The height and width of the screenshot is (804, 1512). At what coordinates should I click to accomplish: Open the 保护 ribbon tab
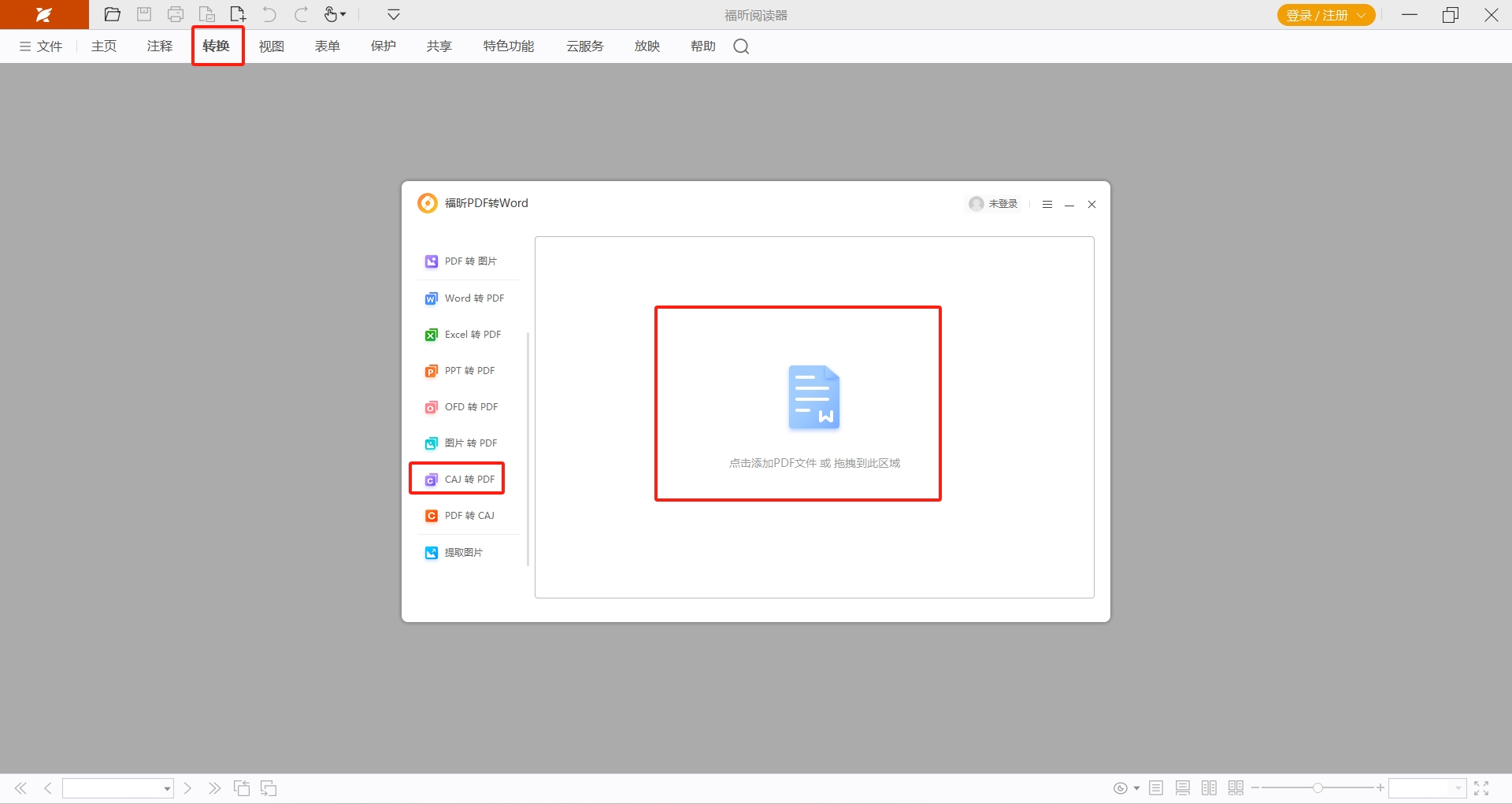pyautogui.click(x=384, y=46)
